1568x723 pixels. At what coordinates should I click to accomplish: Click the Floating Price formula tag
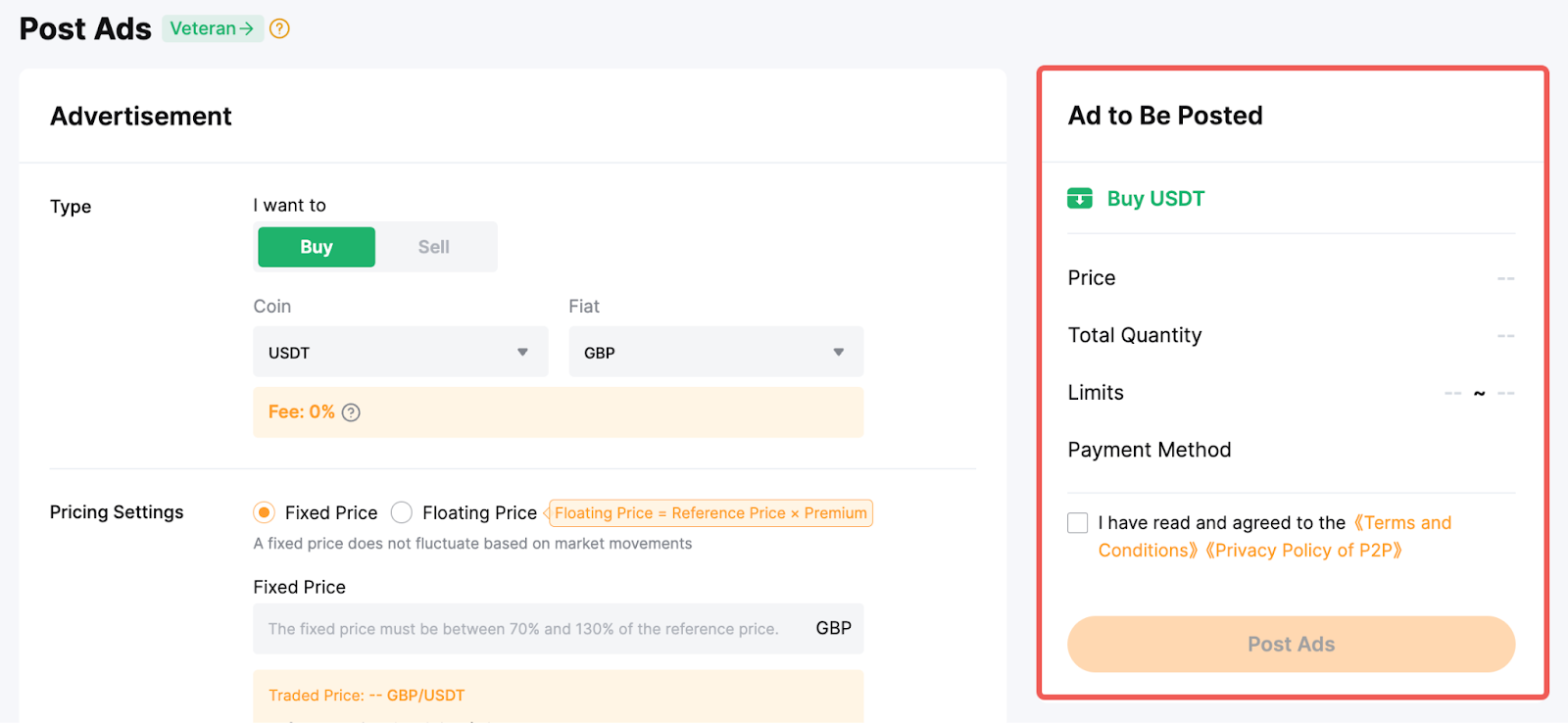tap(710, 513)
